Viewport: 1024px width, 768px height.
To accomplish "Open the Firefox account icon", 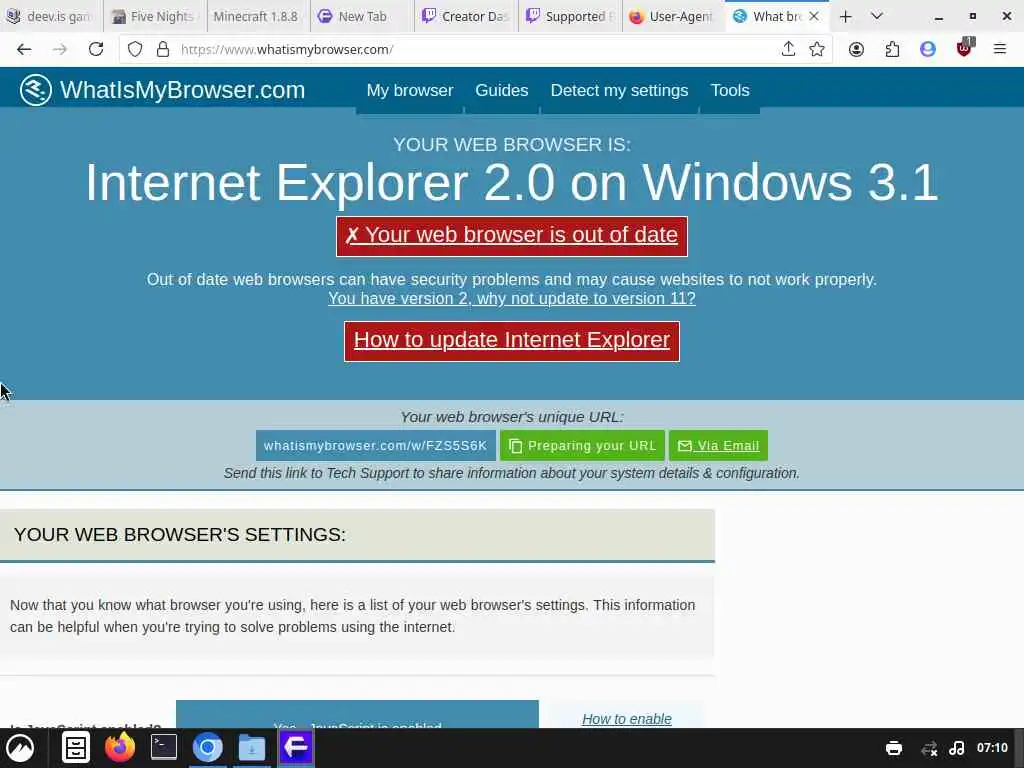I will [856, 50].
